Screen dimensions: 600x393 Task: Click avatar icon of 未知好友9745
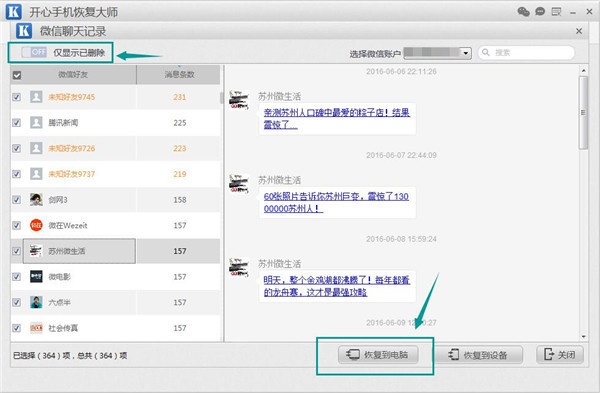tap(36, 97)
